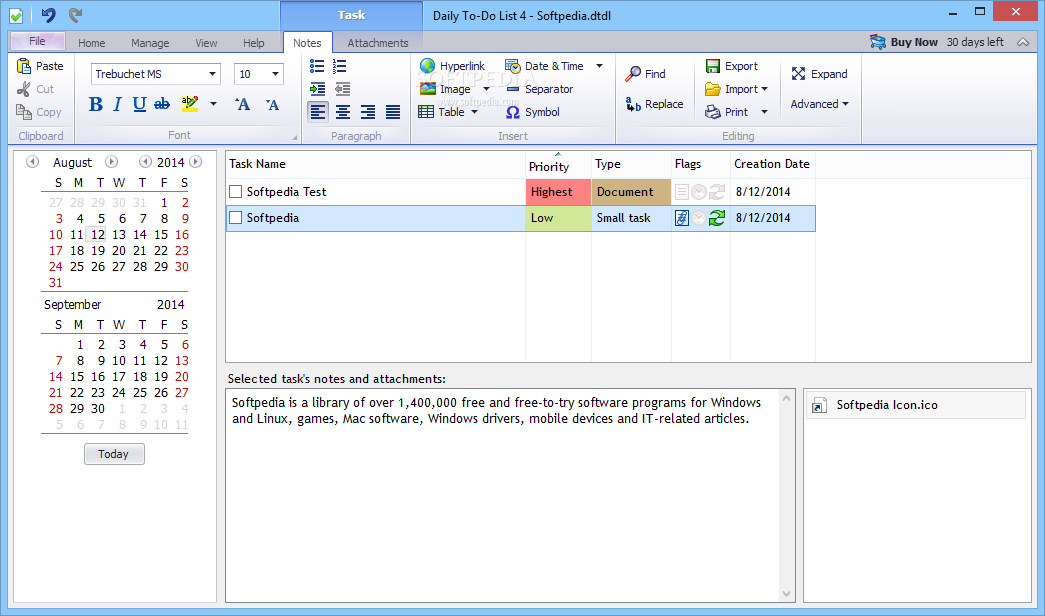This screenshot has width=1045, height=616.
Task: Apply Bold formatting
Action: 95,104
